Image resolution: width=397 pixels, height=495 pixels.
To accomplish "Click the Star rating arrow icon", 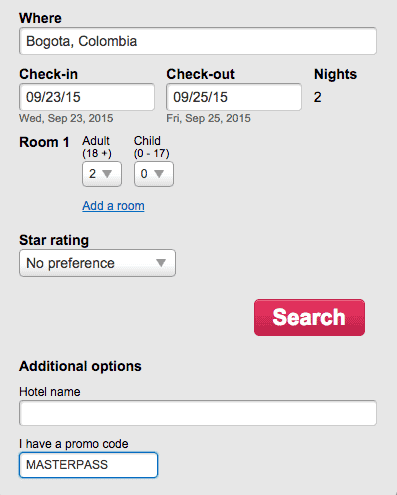I will tap(161, 263).
